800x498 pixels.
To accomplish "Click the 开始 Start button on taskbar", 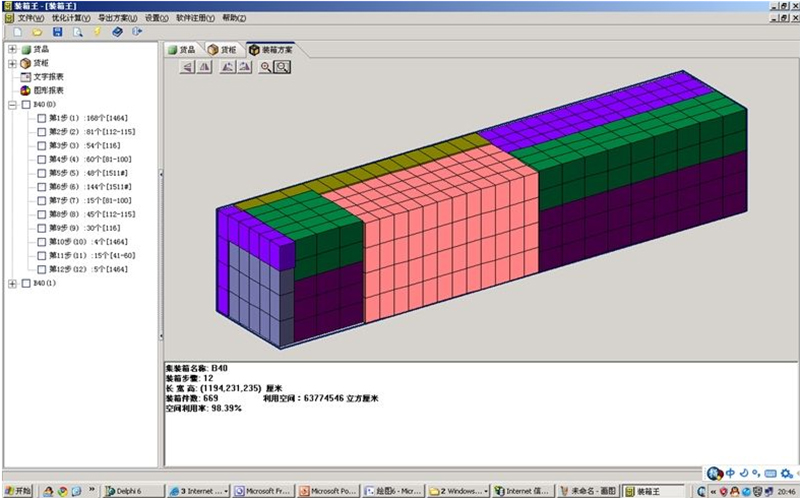I will coord(17,491).
